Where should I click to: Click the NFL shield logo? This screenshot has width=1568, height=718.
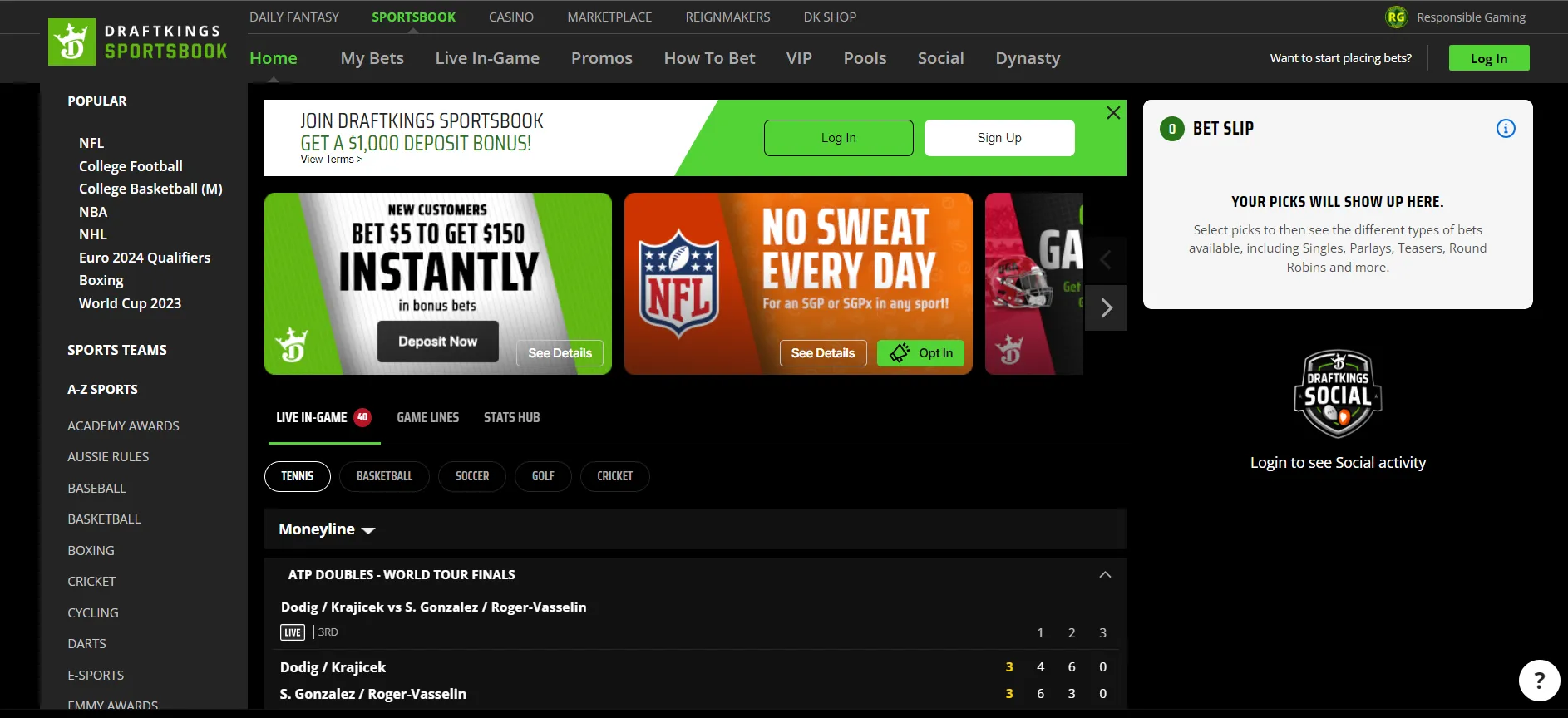[678, 283]
